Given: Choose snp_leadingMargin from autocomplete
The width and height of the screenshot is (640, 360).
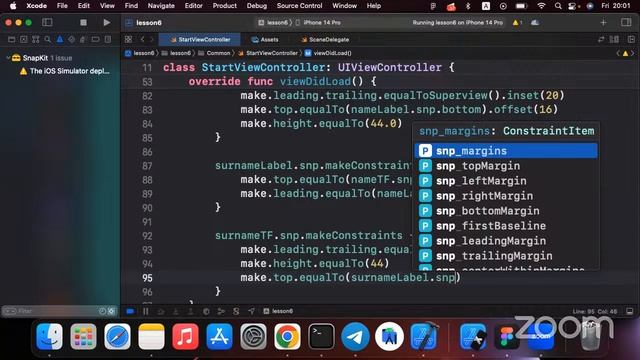Looking at the screenshot, I should click(x=506, y=241).
